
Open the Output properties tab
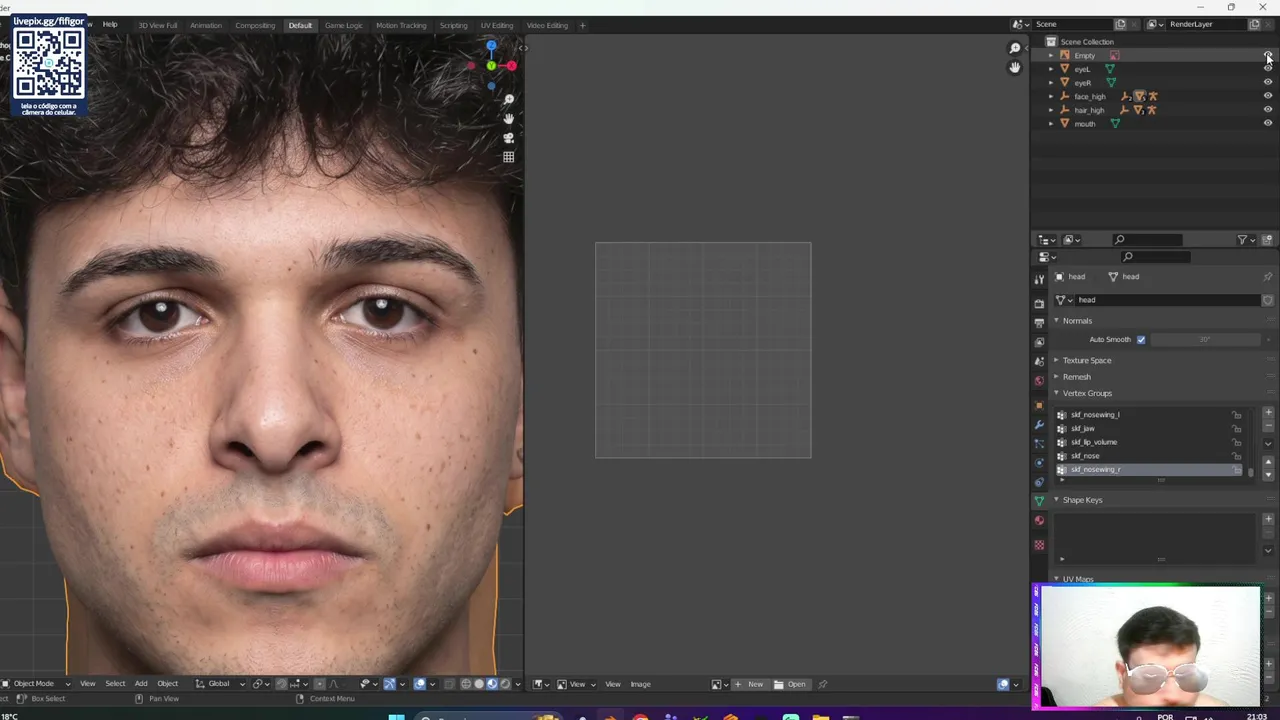[1039, 322]
